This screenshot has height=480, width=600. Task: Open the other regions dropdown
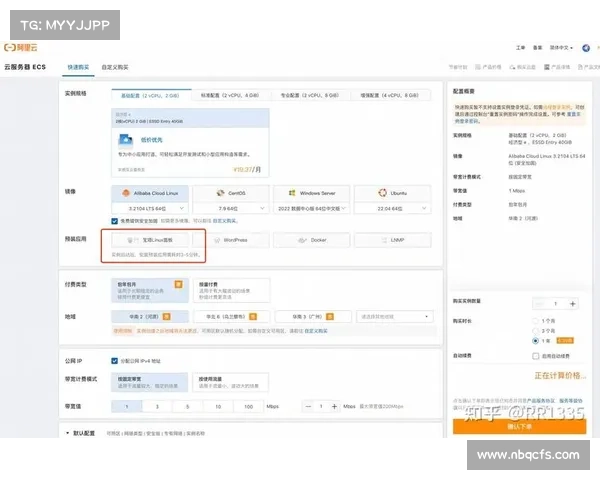click(x=395, y=317)
